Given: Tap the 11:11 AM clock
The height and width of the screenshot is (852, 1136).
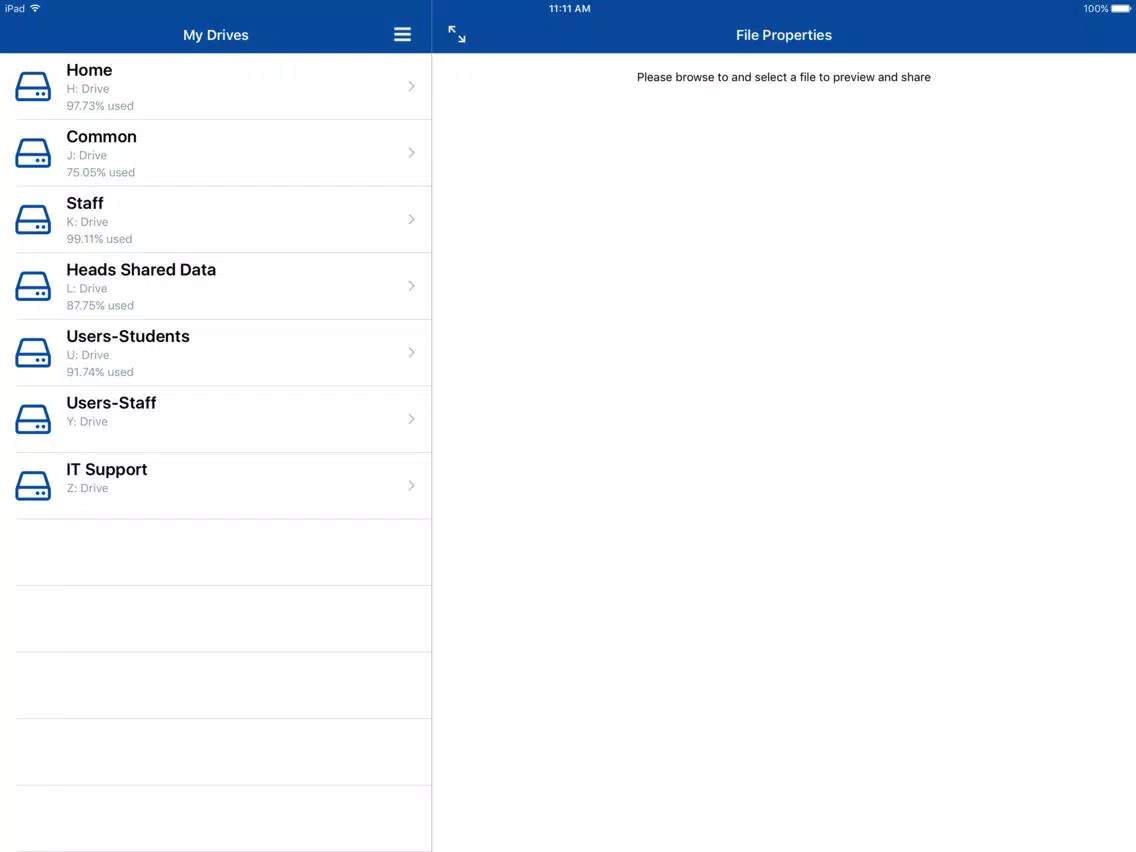Looking at the screenshot, I should (569, 9).
